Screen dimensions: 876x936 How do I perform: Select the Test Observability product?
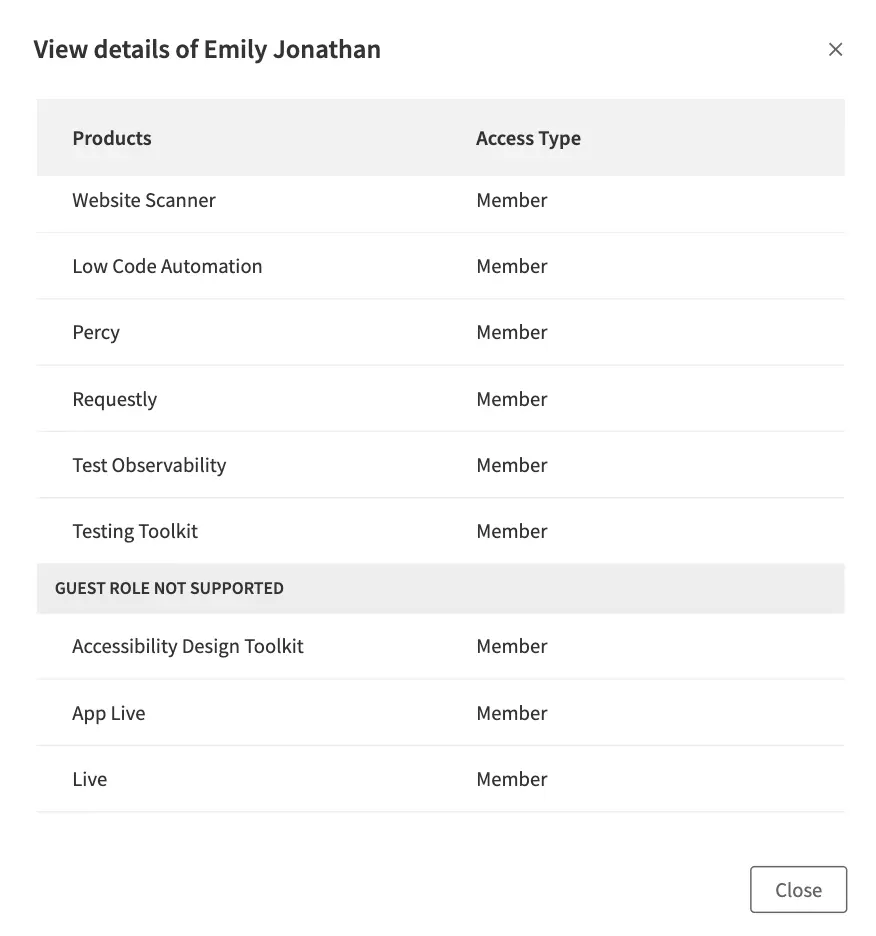point(149,464)
